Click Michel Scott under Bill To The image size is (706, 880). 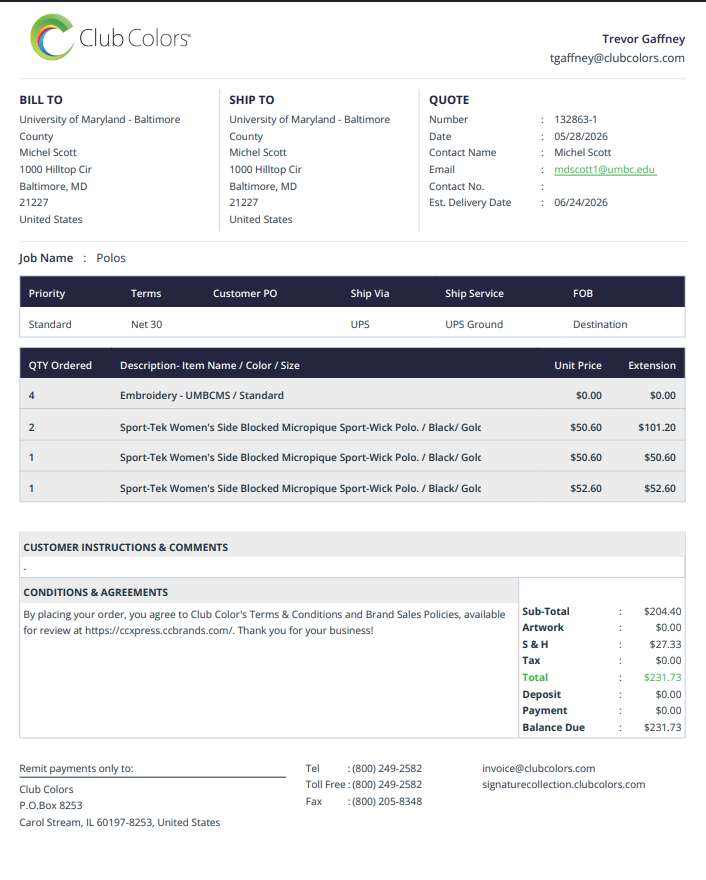tap(48, 153)
